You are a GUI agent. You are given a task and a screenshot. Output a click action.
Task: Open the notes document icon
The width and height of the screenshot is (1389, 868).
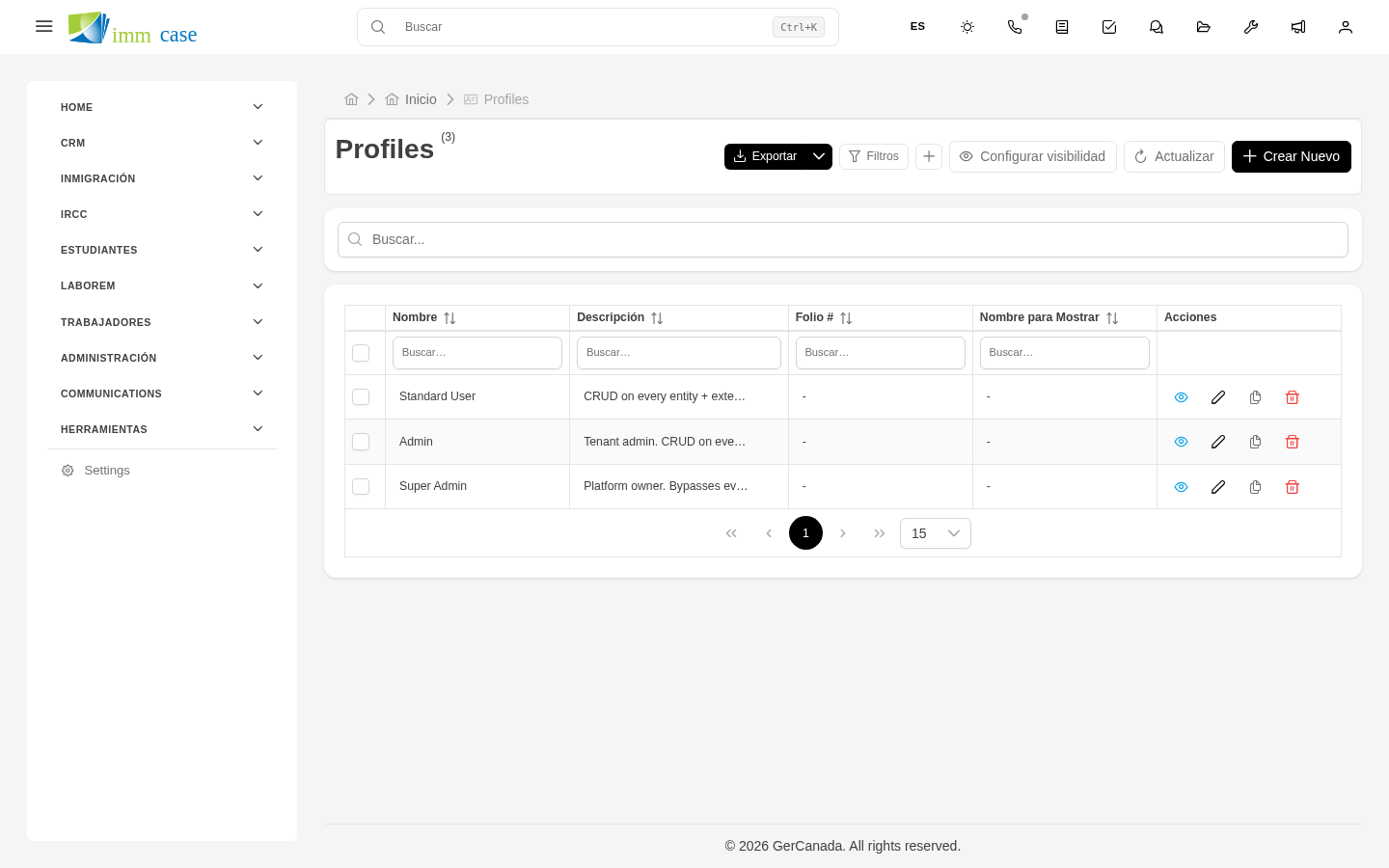pyautogui.click(x=1062, y=27)
